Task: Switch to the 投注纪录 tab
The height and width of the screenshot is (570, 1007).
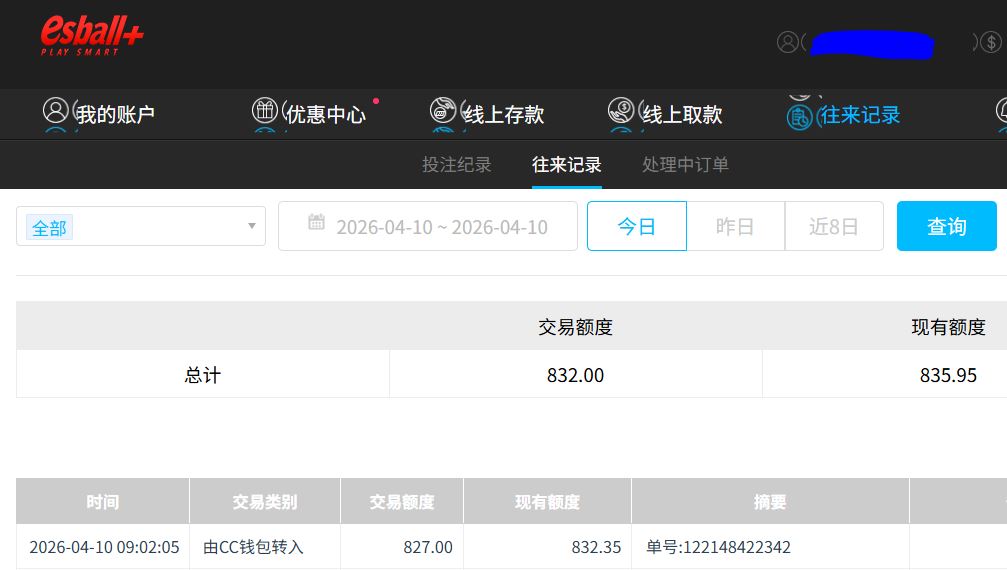Action: [457, 165]
